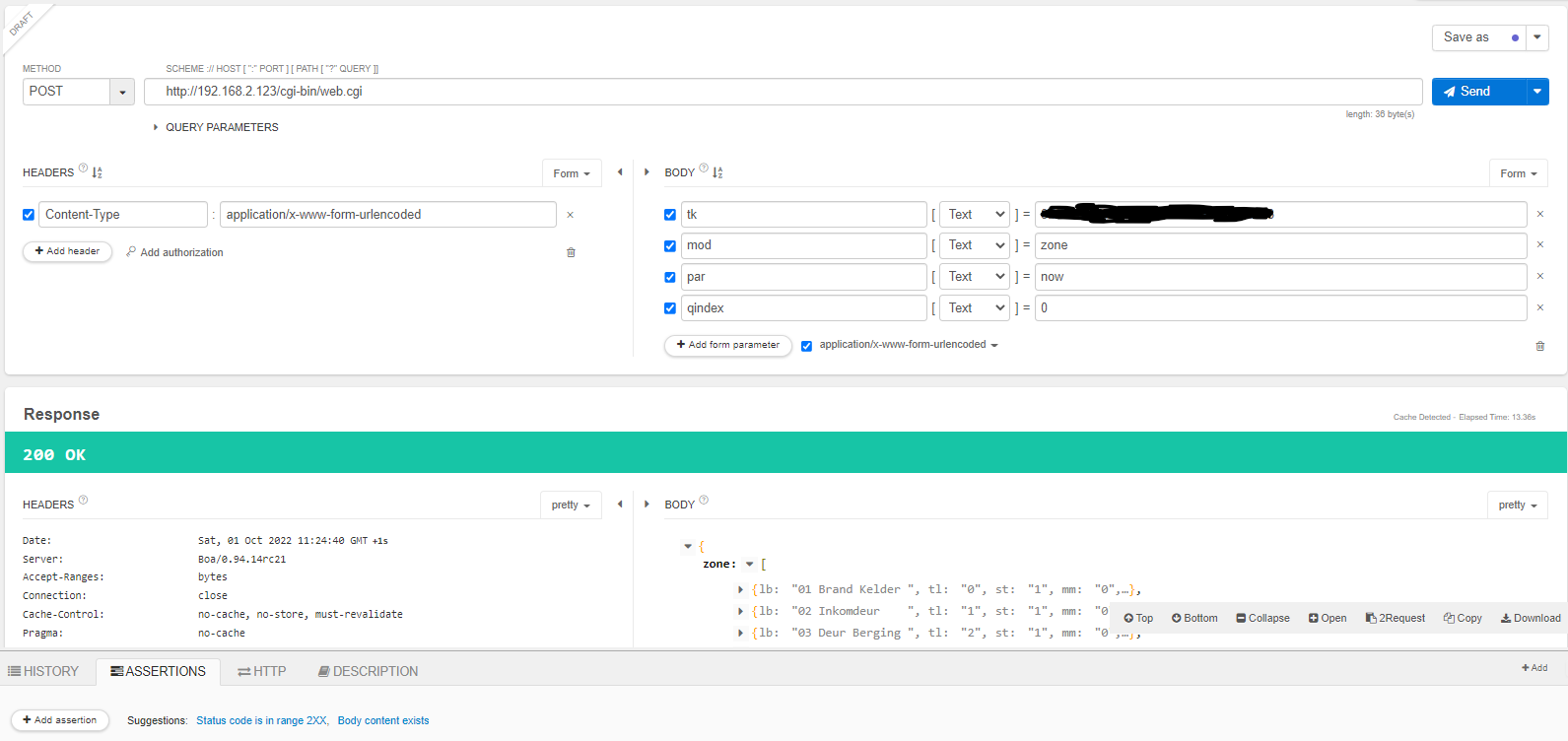Click the body sort icon
The height and width of the screenshot is (741, 1568).
click(x=717, y=172)
